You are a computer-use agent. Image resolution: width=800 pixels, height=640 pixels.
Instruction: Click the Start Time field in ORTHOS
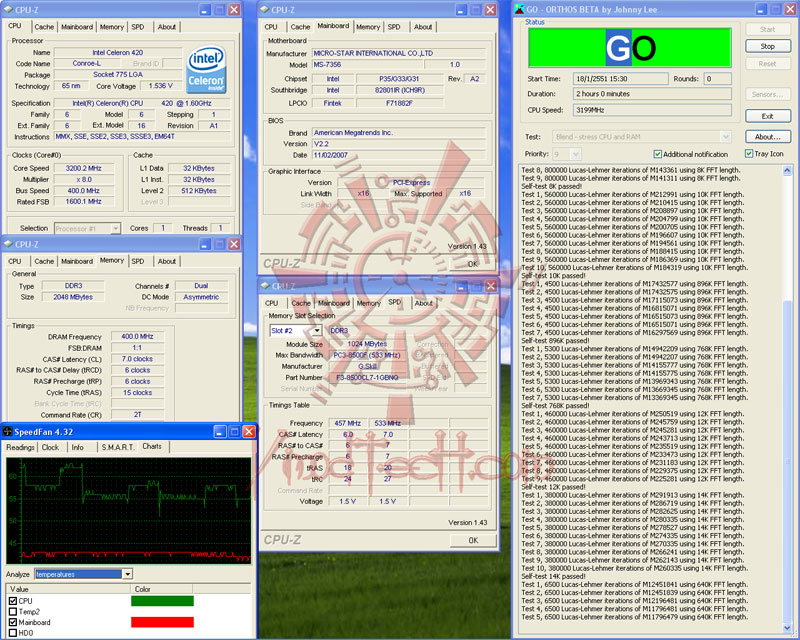[620, 79]
